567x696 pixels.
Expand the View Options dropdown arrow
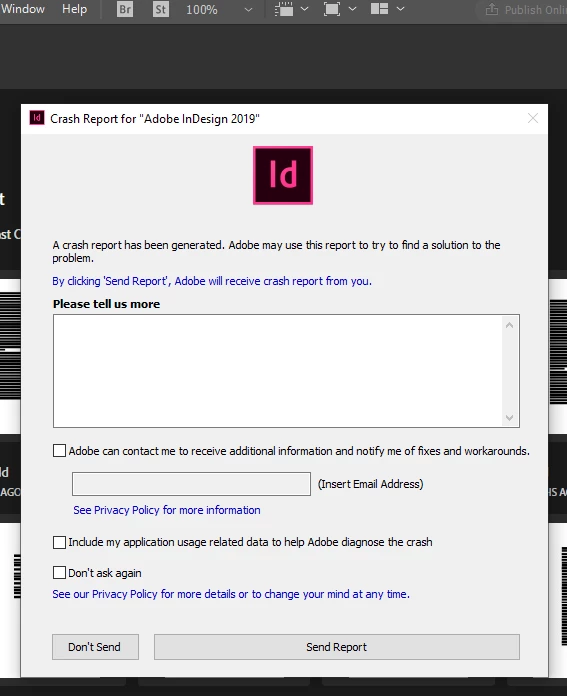pyautogui.click(x=305, y=9)
